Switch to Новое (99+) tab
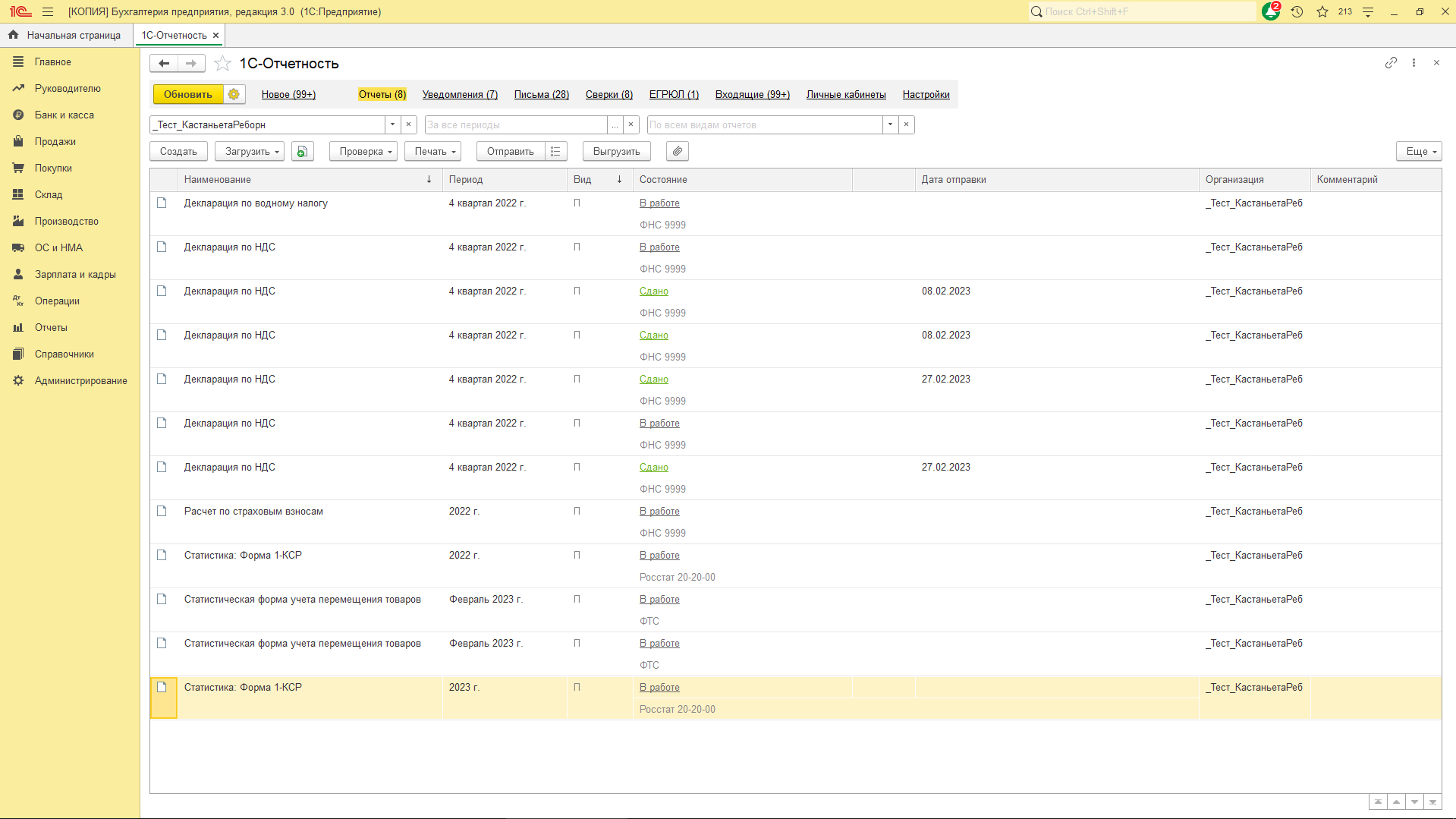The width and height of the screenshot is (1456, 819). pos(288,94)
